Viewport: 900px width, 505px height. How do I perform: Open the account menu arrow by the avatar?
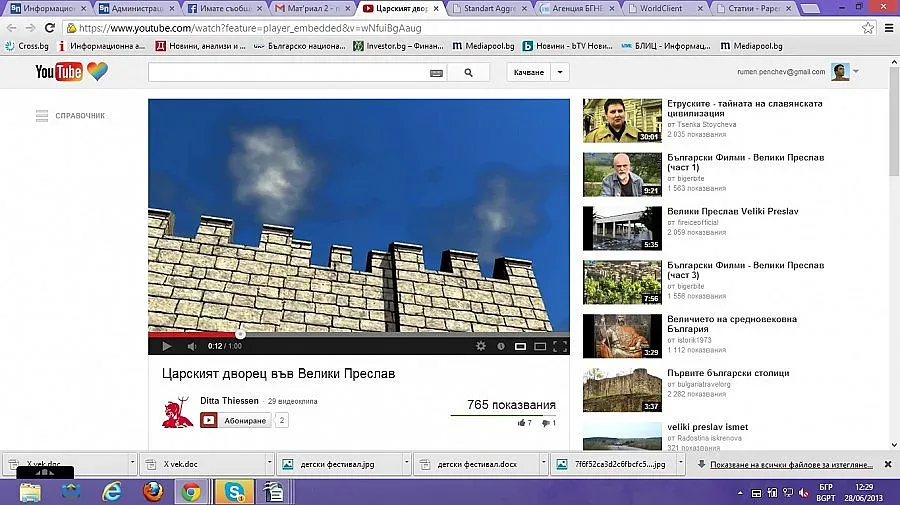[x=856, y=72]
